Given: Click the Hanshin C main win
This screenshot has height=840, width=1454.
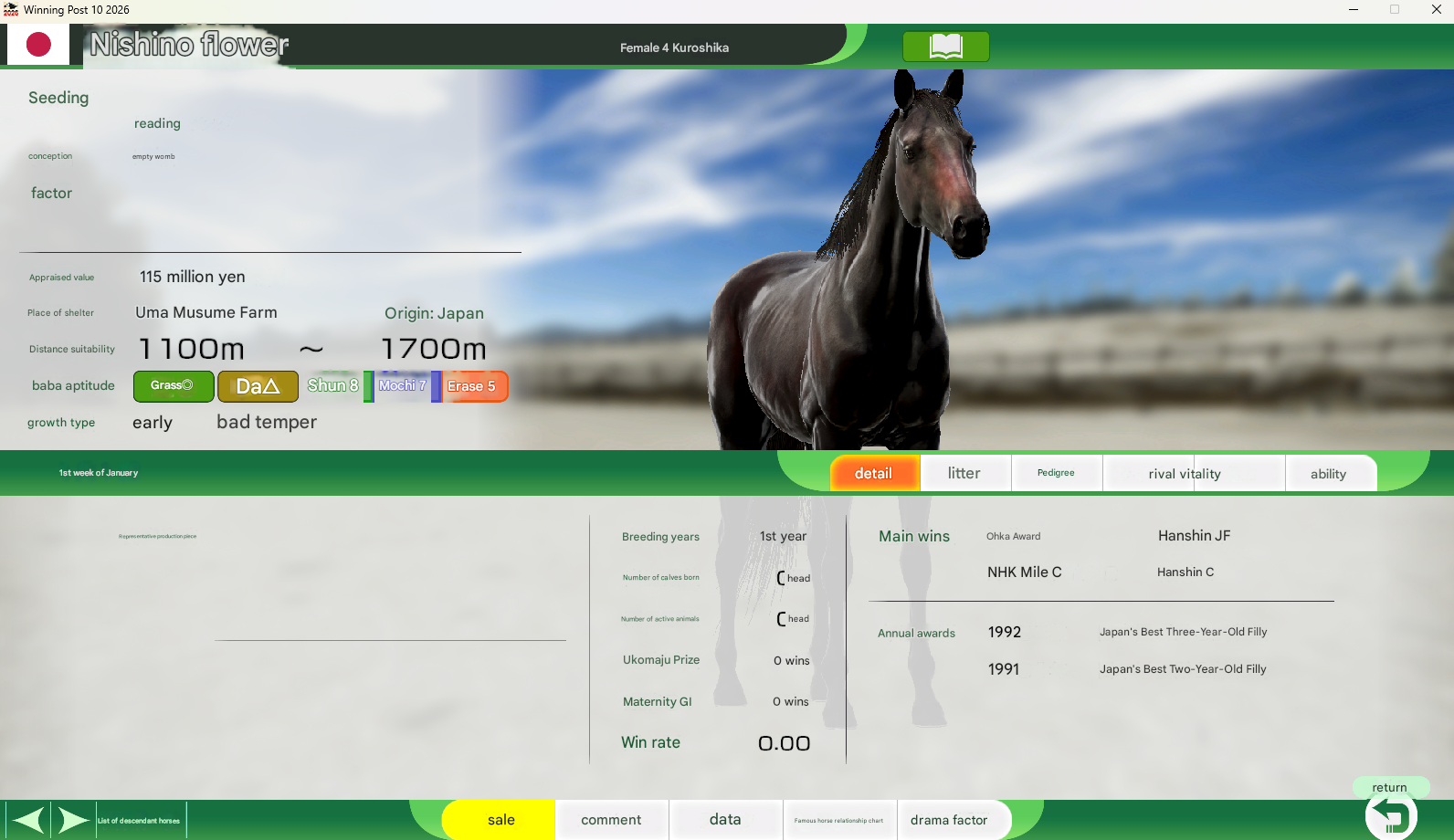Looking at the screenshot, I should click(1185, 572).
